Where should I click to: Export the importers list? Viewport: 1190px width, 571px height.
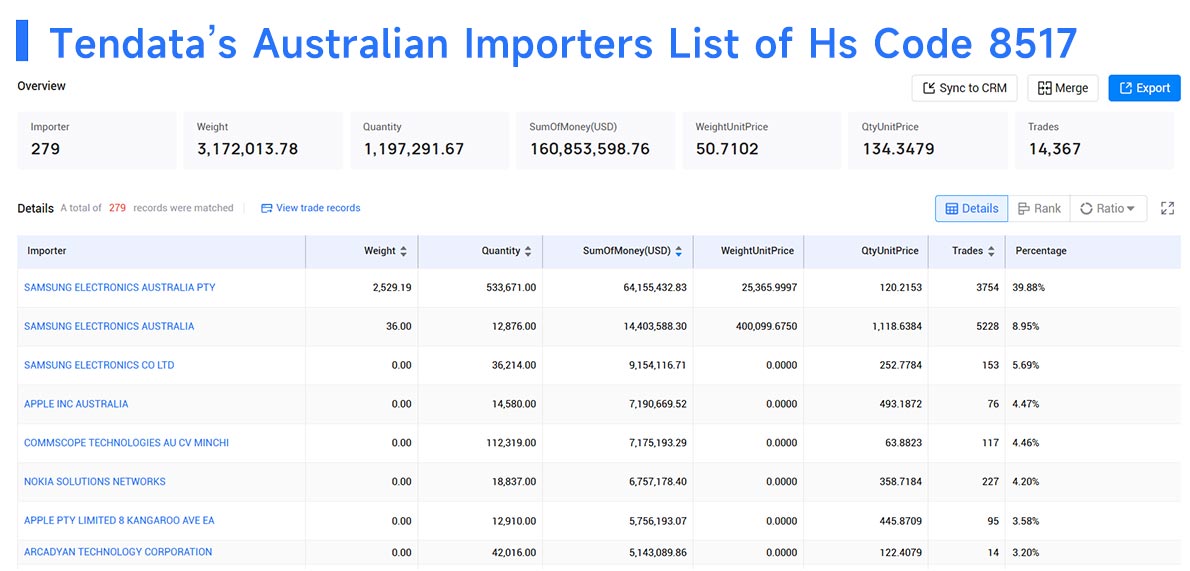click(1144, 88)
